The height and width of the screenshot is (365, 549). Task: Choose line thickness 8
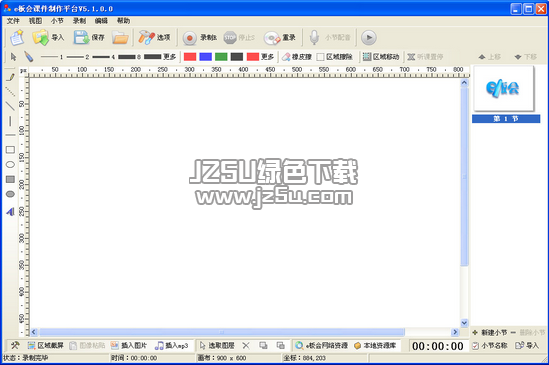(x=130, y=57)
